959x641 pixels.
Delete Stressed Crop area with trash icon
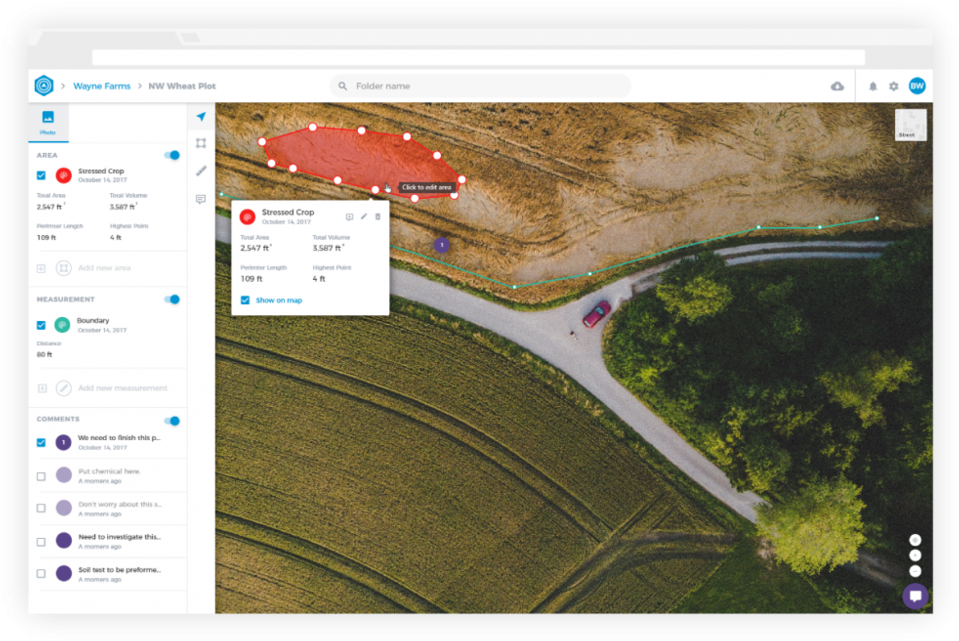click(x=378, y=217)
